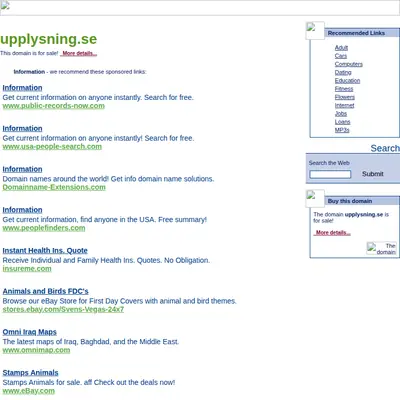Open More details link in Buy this domain box
The width and height of the screenshot is (400, 400).
[332, 233]
